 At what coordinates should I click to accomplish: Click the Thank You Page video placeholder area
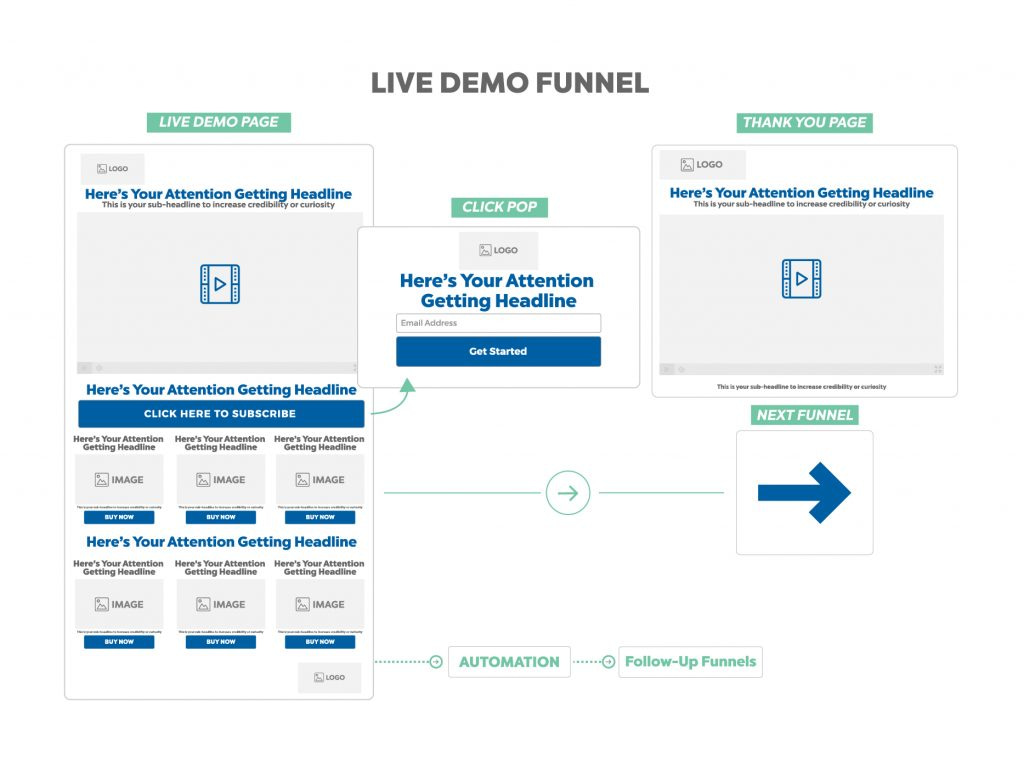point(801,294)
